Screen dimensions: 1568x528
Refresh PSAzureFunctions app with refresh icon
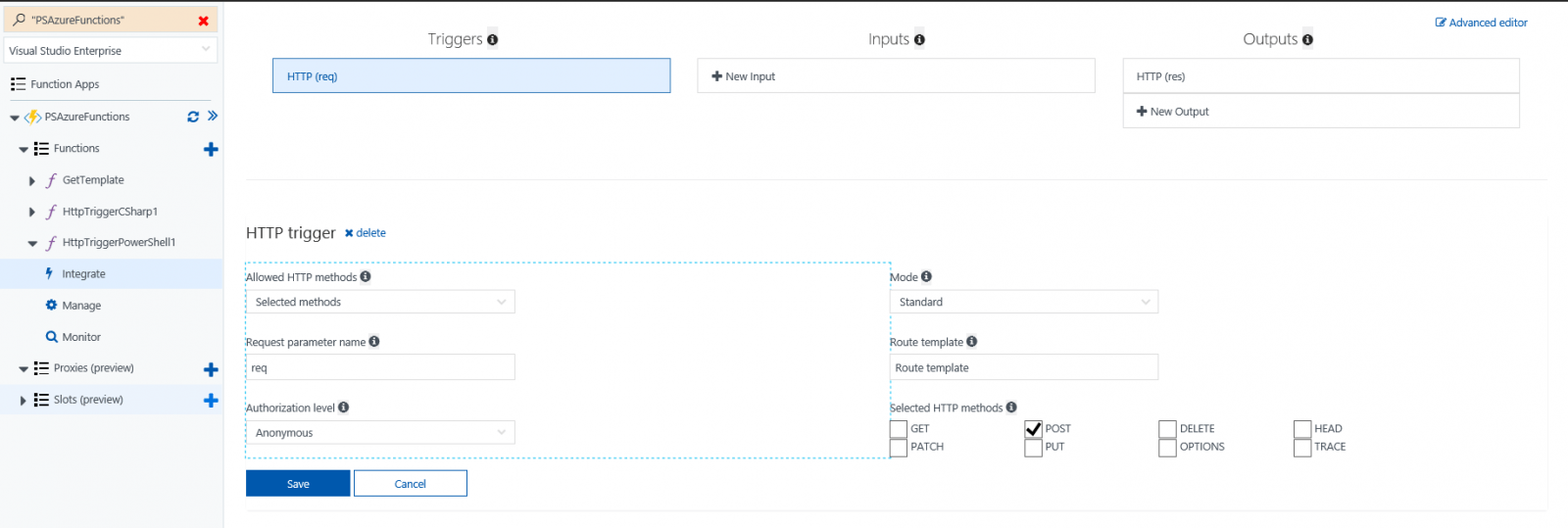point(193,117)
